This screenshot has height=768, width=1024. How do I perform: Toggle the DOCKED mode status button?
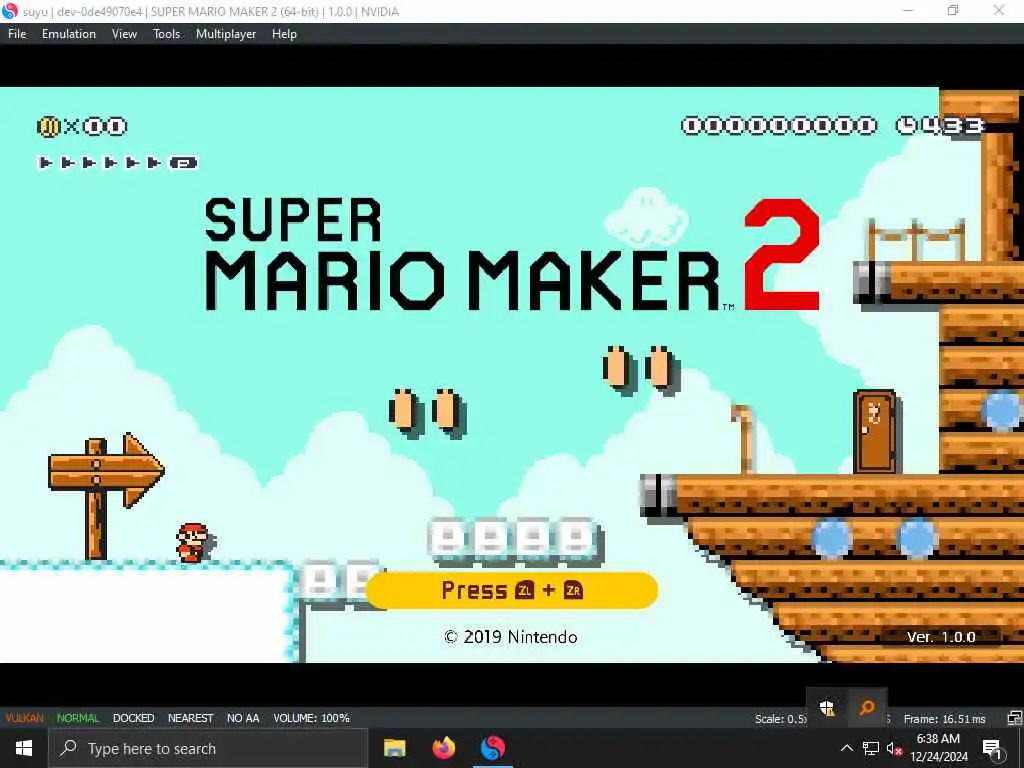(x=133, y=718)
